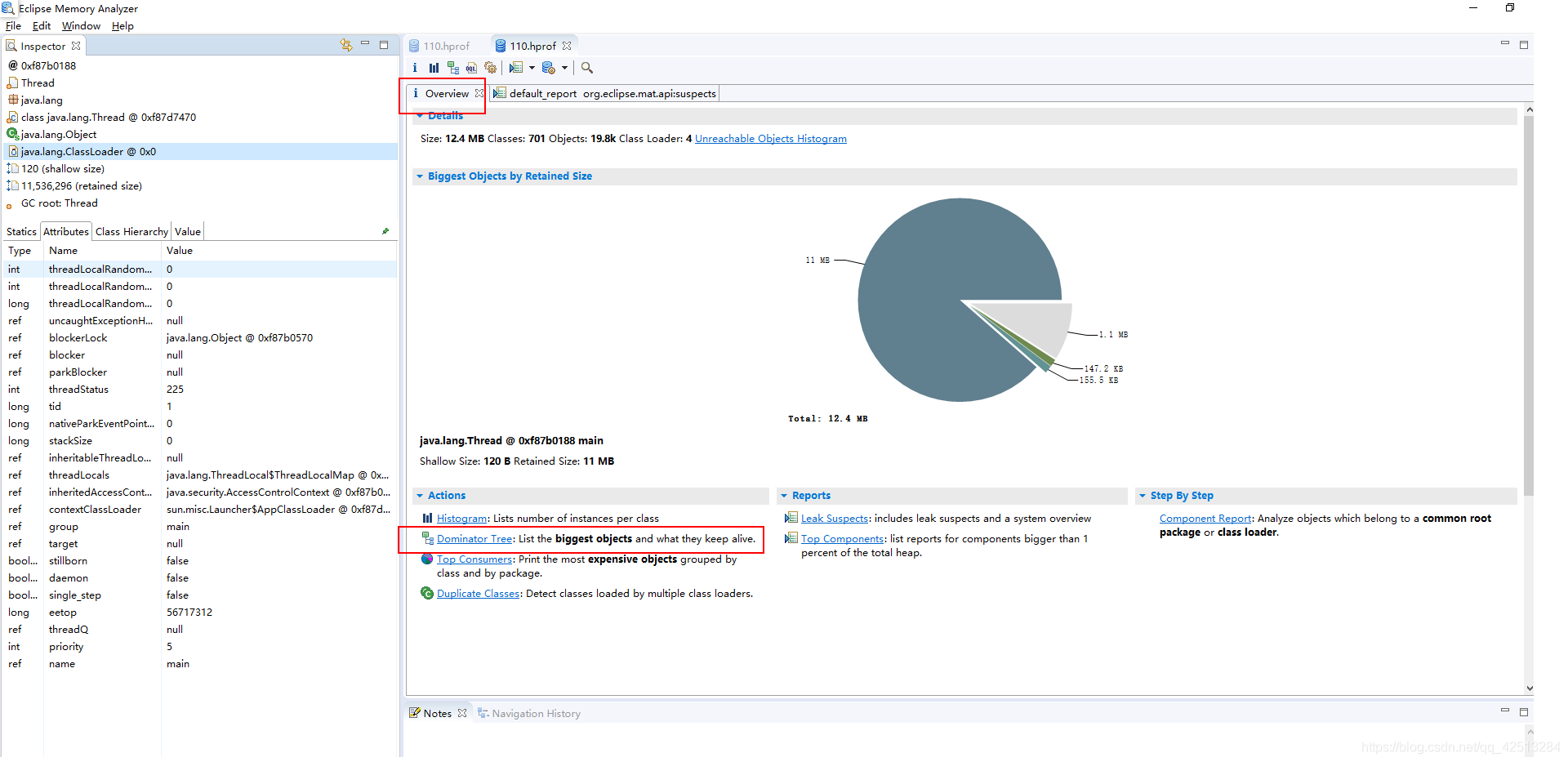Switch to the Navigation History tab
This screenshot has height=762, width=1568.
(528, 713)
